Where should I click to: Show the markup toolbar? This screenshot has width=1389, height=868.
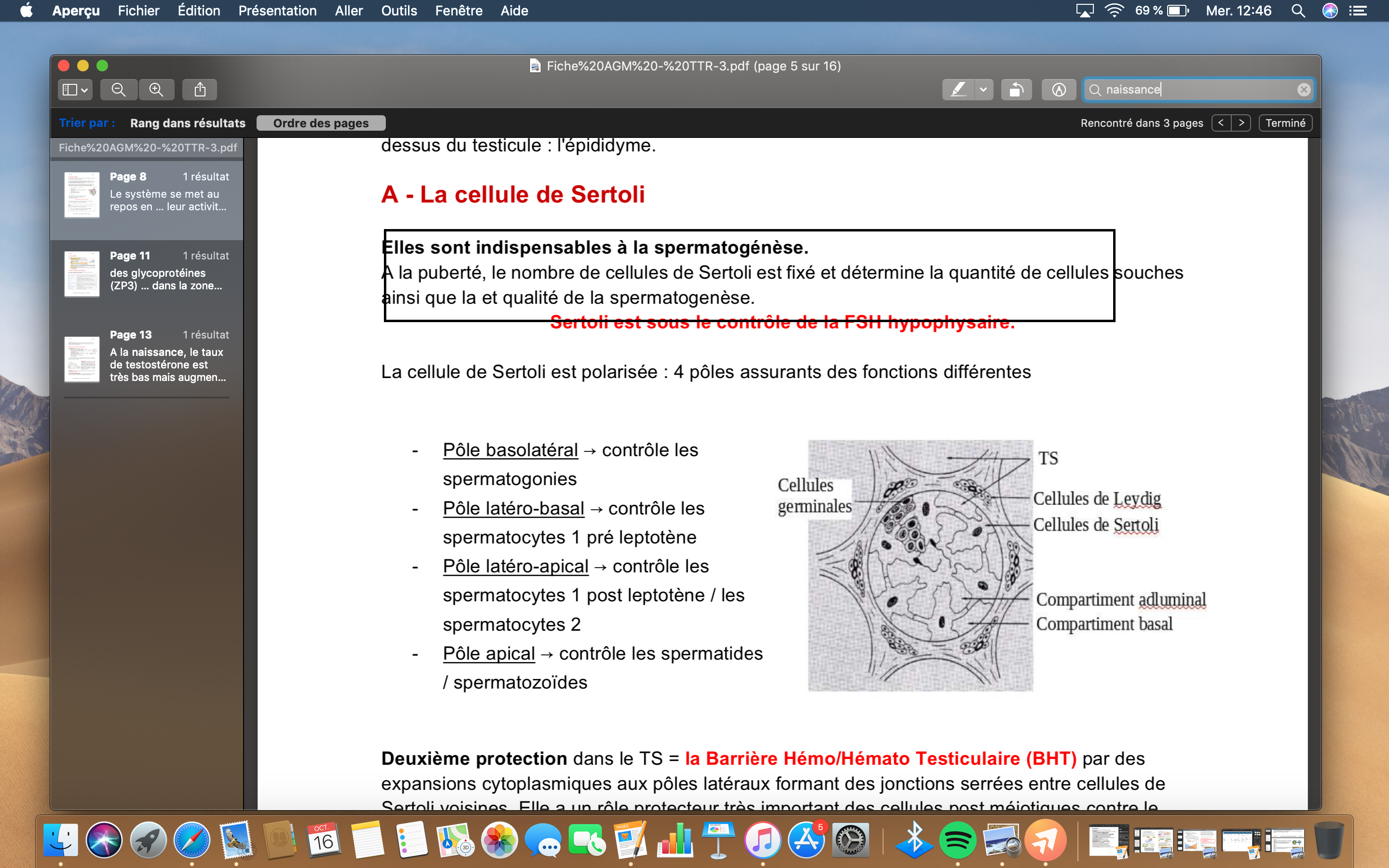pos(1059,90)
